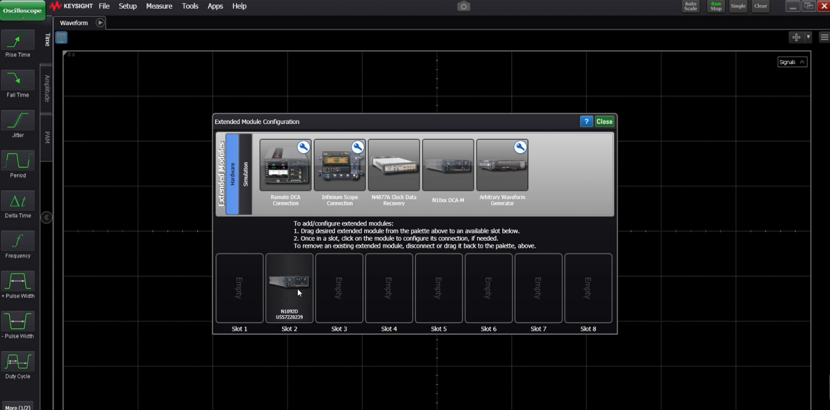830x410 pixels.
Task: Switch to the Amplitude measurements tab
Action: pos(46,88)
